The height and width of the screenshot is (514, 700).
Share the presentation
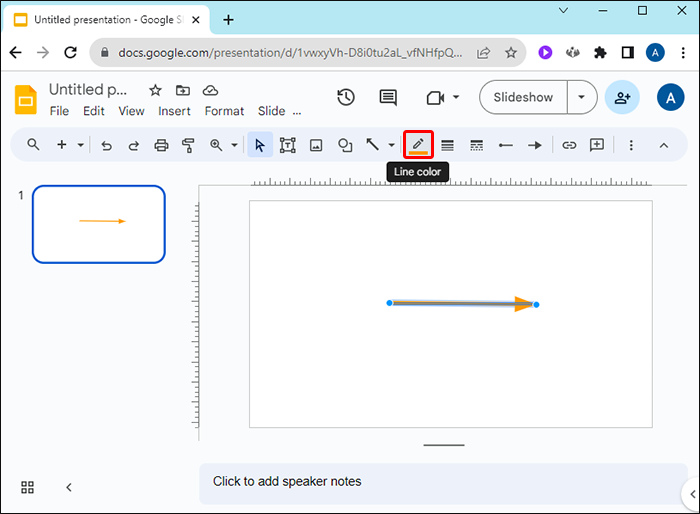tap(622, 97)
